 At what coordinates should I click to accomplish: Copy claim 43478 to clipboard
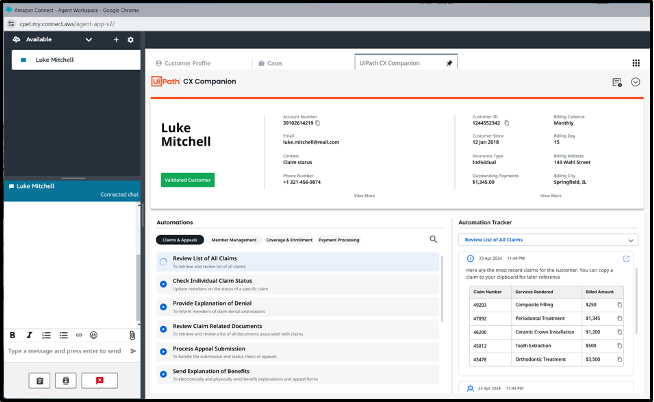[619, 359]
